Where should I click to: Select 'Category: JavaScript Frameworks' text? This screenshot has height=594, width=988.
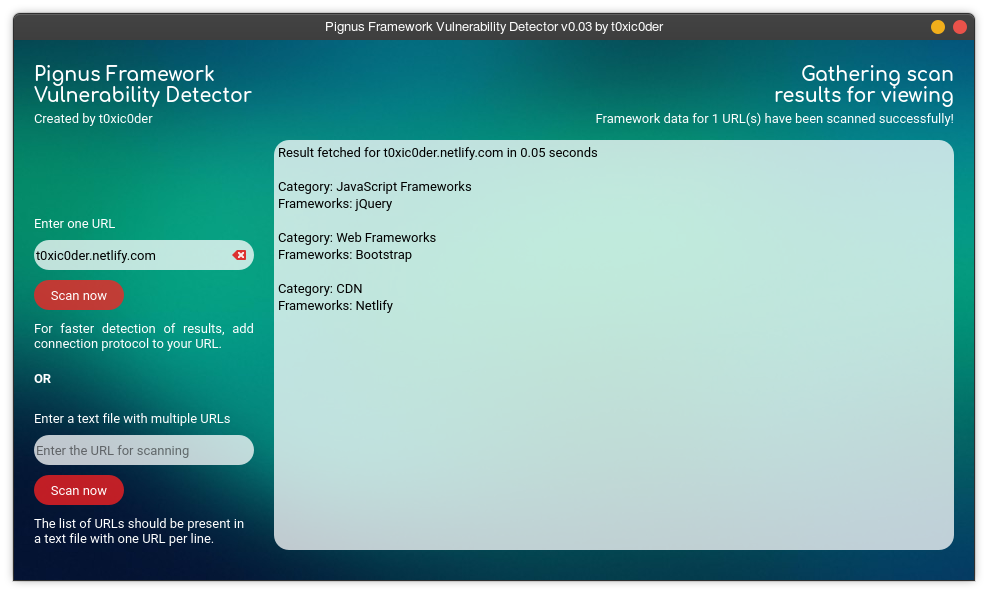pos(374,186)
